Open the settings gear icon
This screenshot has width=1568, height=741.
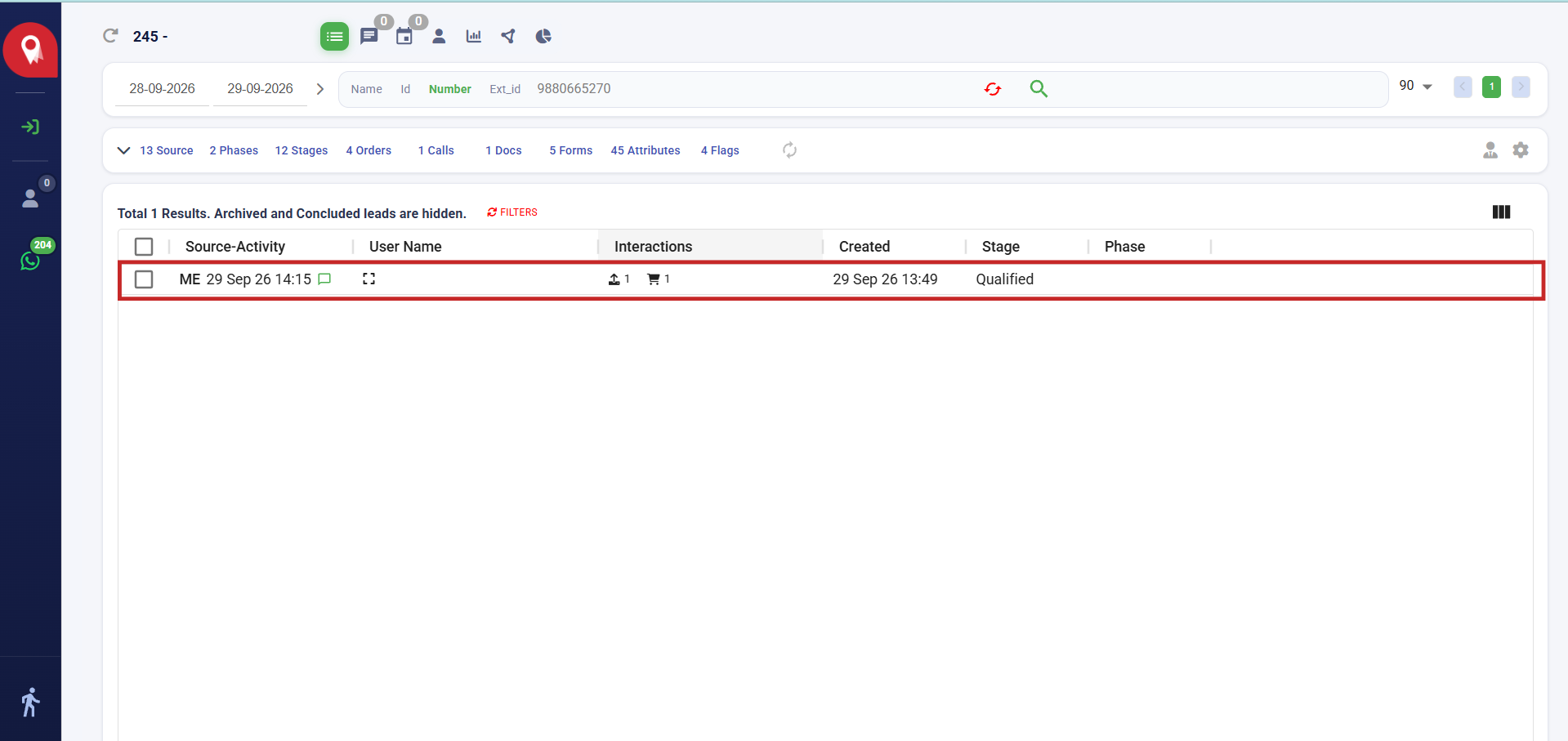(x=1521, y=150)
